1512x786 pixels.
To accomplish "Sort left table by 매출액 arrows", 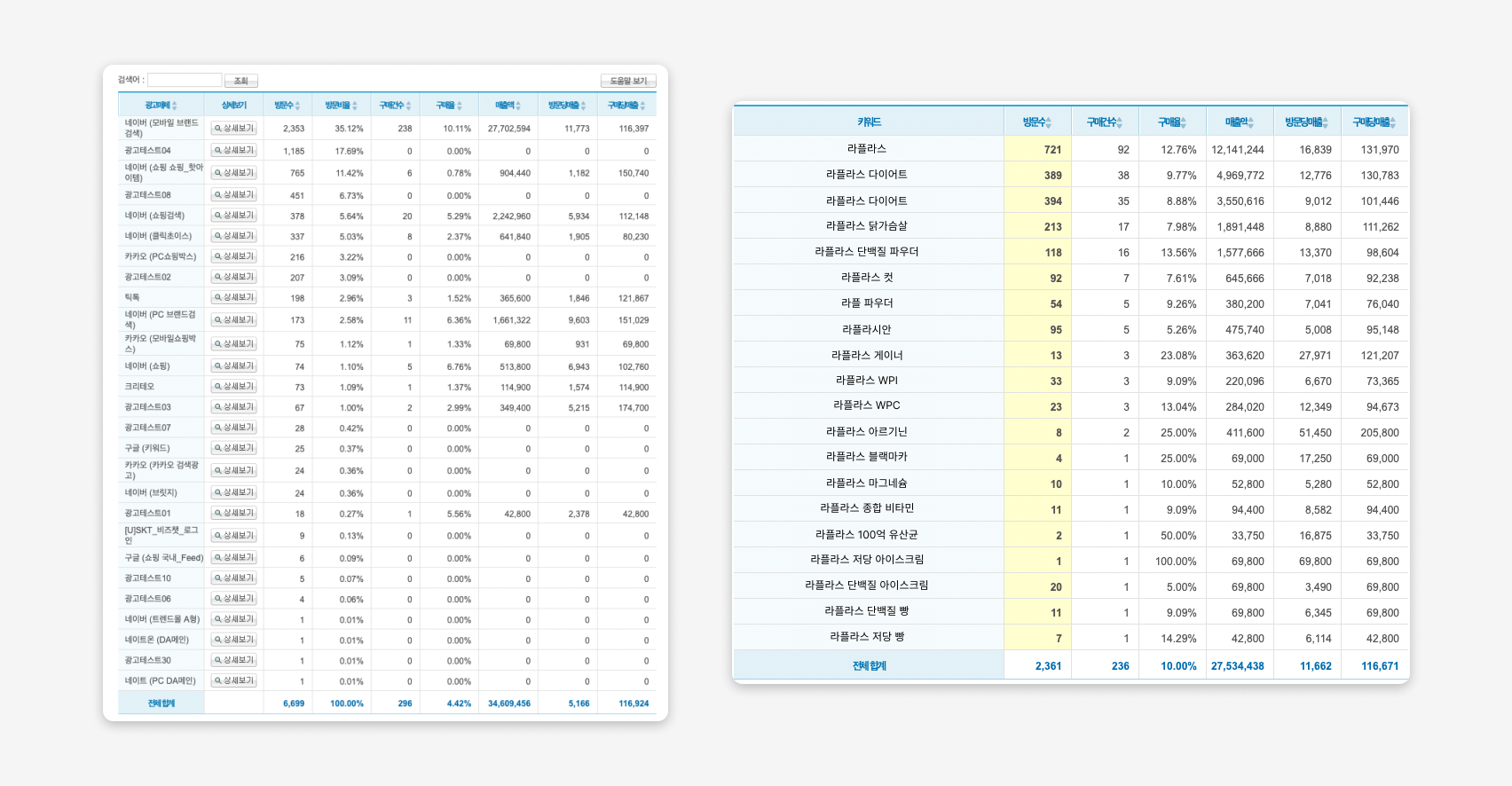I will click(519, 106).
